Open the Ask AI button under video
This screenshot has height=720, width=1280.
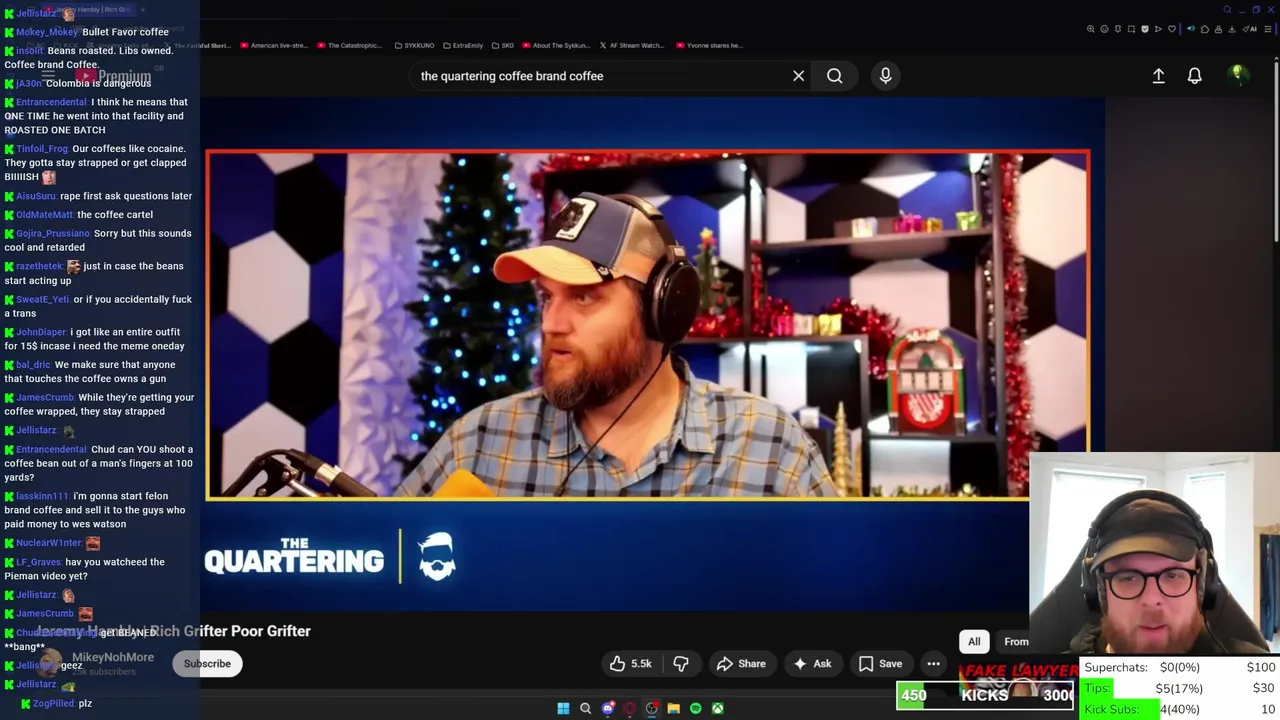[812, 664]
